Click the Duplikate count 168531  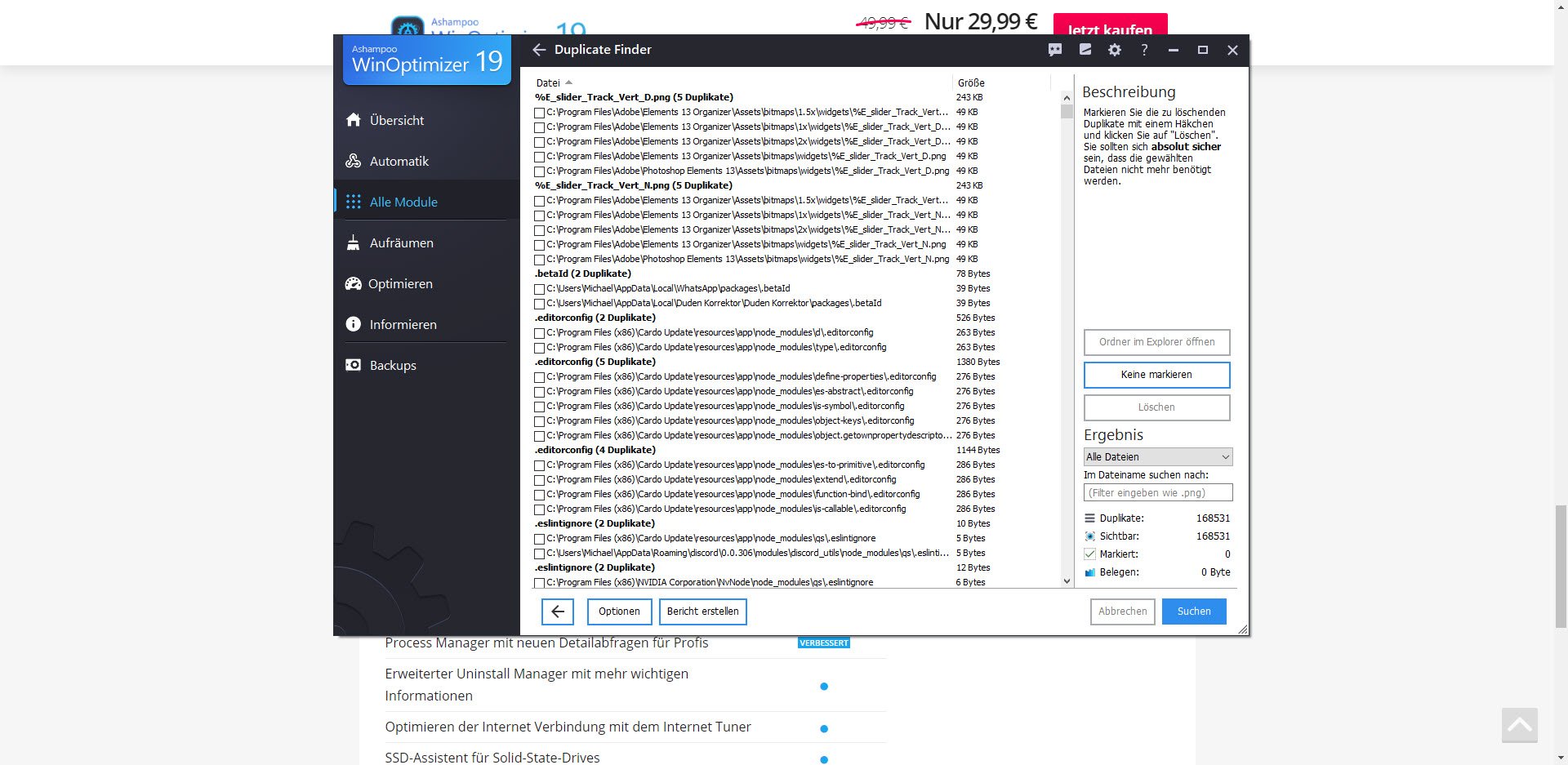(x=1213, y=518)
